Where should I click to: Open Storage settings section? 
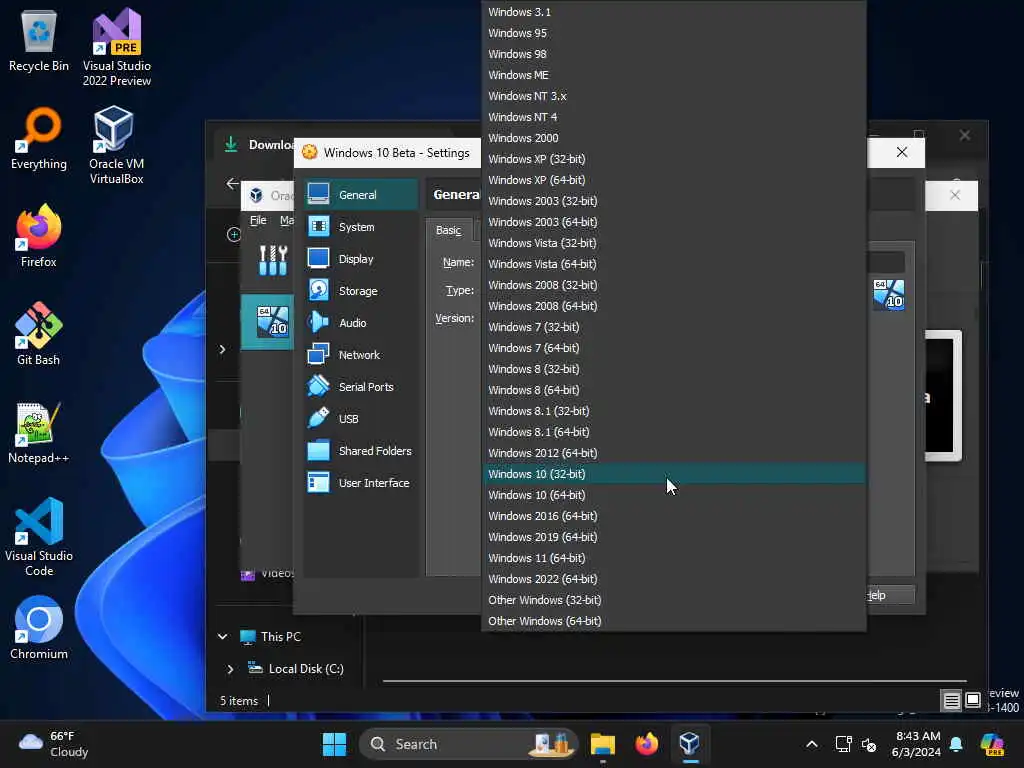tap(360, 291)
